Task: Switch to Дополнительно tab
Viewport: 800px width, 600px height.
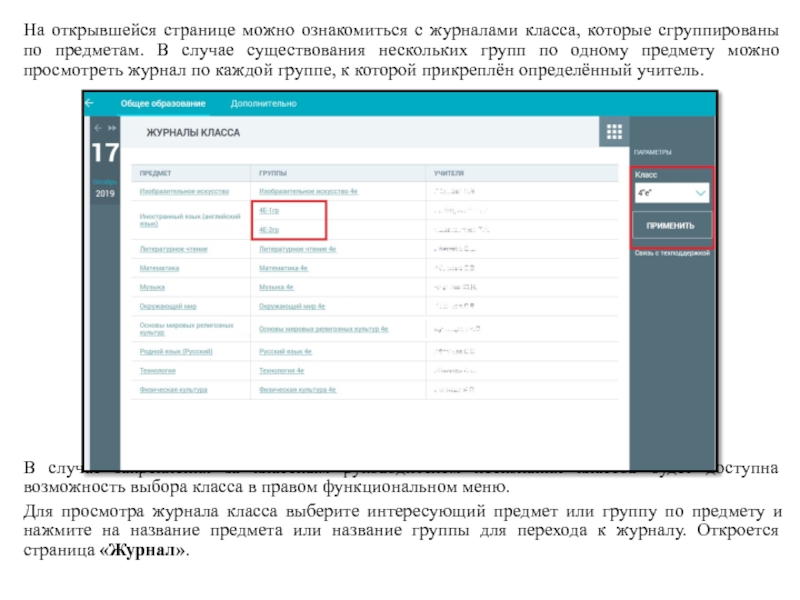Action: tap(263, 103)
